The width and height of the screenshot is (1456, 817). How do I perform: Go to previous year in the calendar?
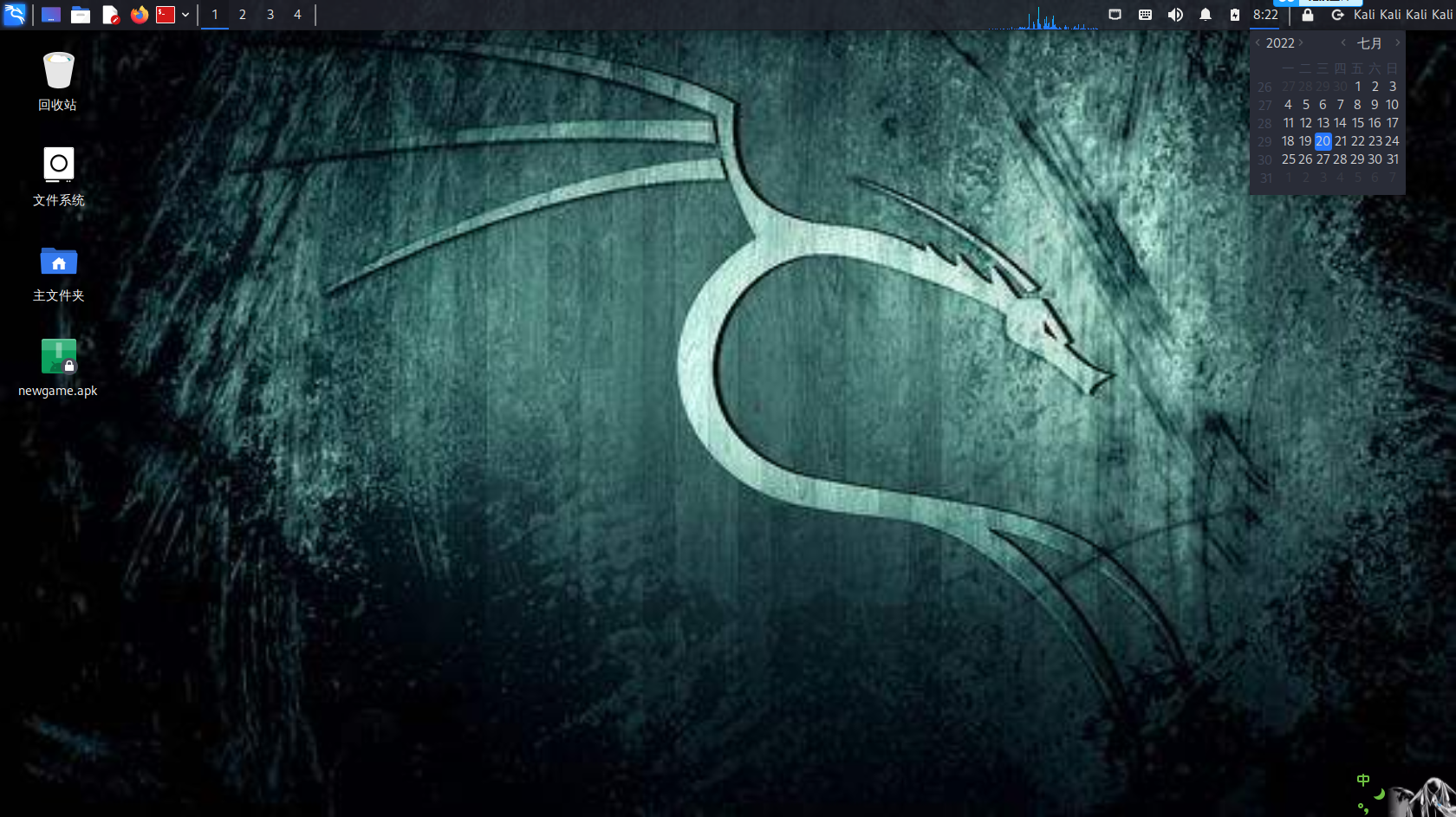click(x=1258, y=42)
